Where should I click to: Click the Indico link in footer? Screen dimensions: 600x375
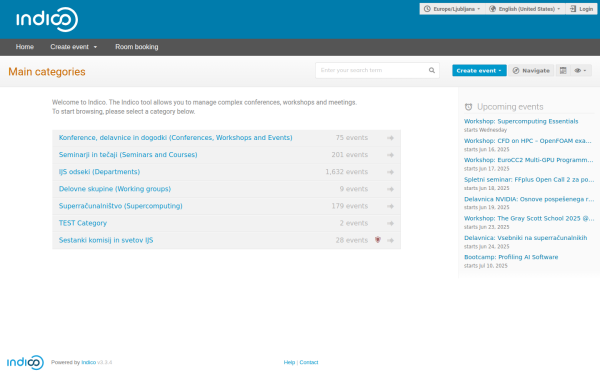(89, 362)
